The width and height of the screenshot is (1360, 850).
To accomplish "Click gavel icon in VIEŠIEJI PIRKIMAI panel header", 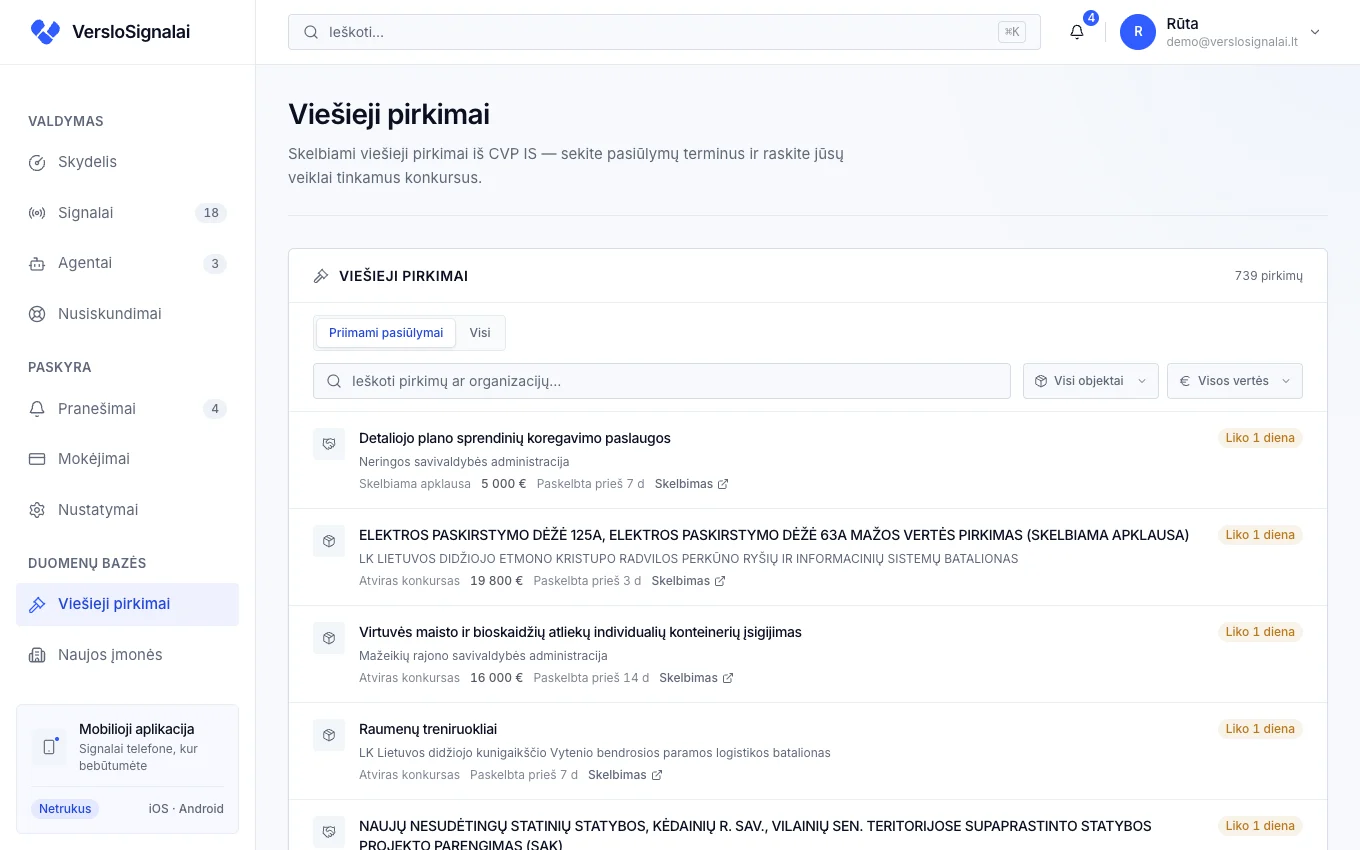I will point(321,276).
